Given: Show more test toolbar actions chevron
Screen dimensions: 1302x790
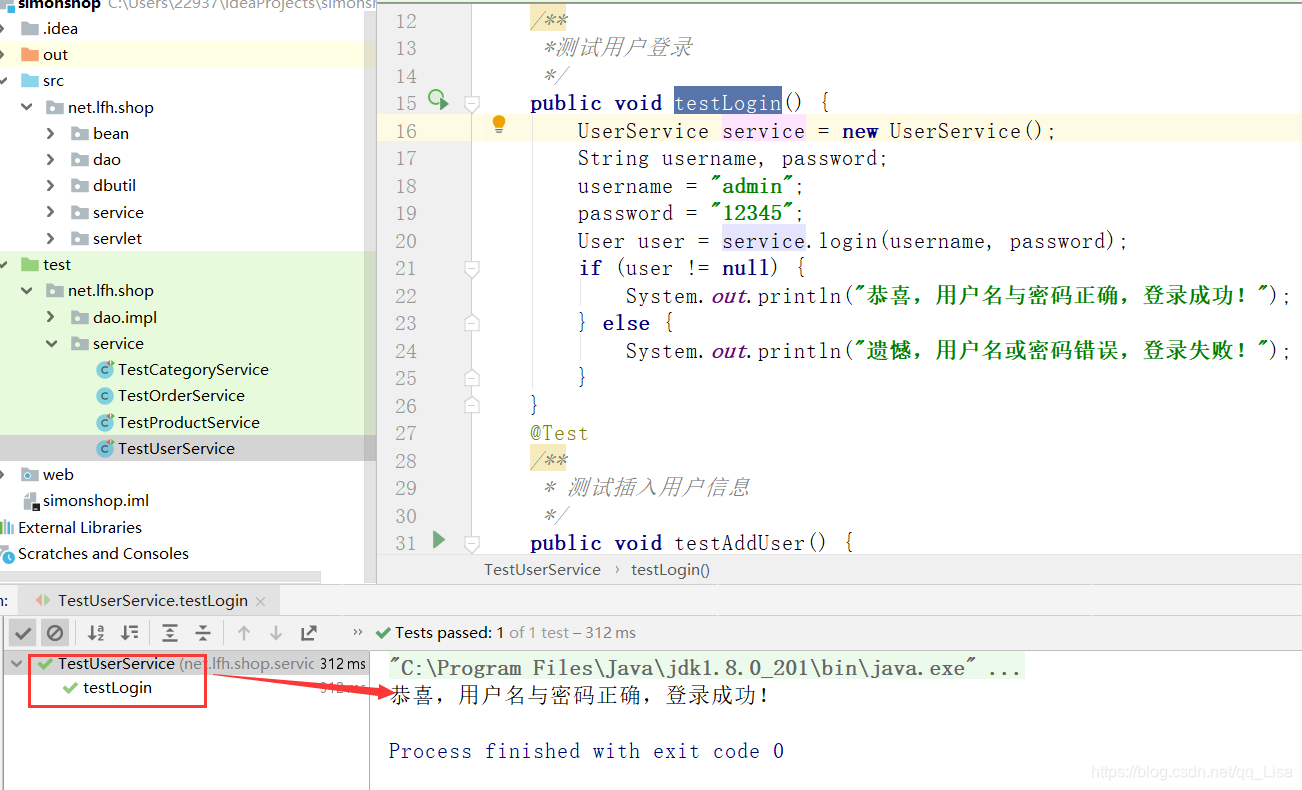Looking at the screenshot, I should pos(358,632).
